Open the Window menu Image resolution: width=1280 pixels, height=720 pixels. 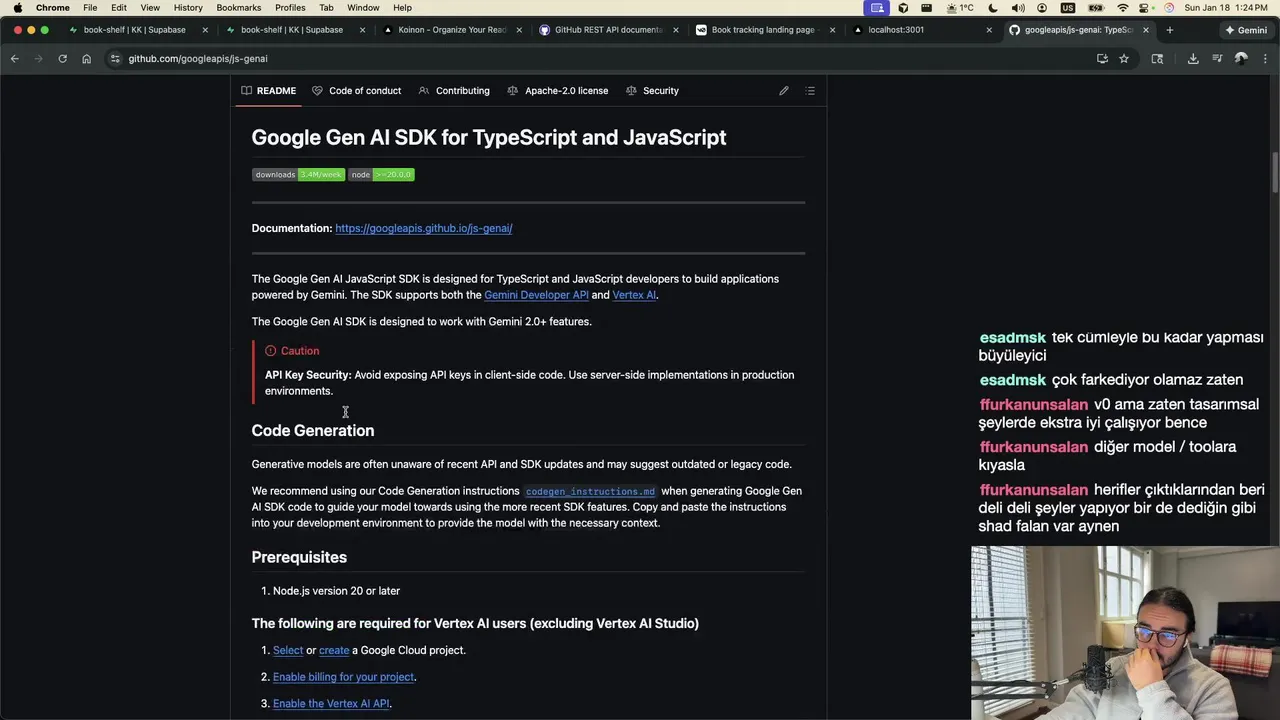tap(363, 7)
